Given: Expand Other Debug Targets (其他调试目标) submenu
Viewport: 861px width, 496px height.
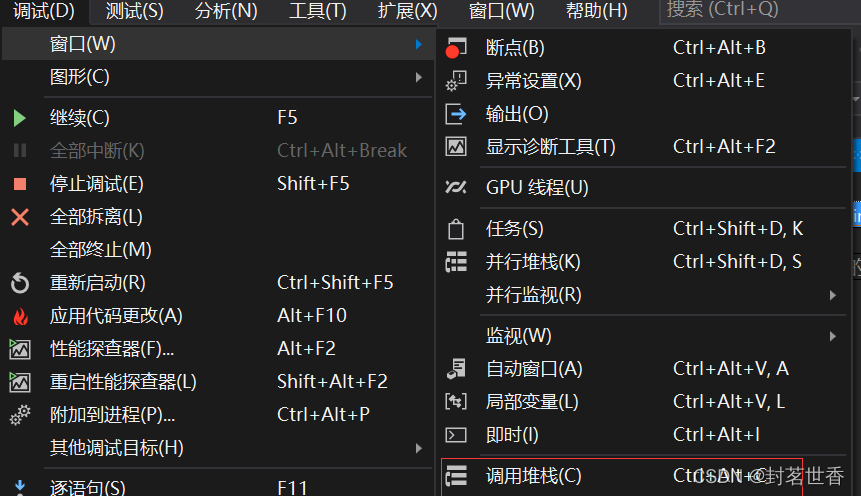Looking at the screenshot, I should 418,448.
